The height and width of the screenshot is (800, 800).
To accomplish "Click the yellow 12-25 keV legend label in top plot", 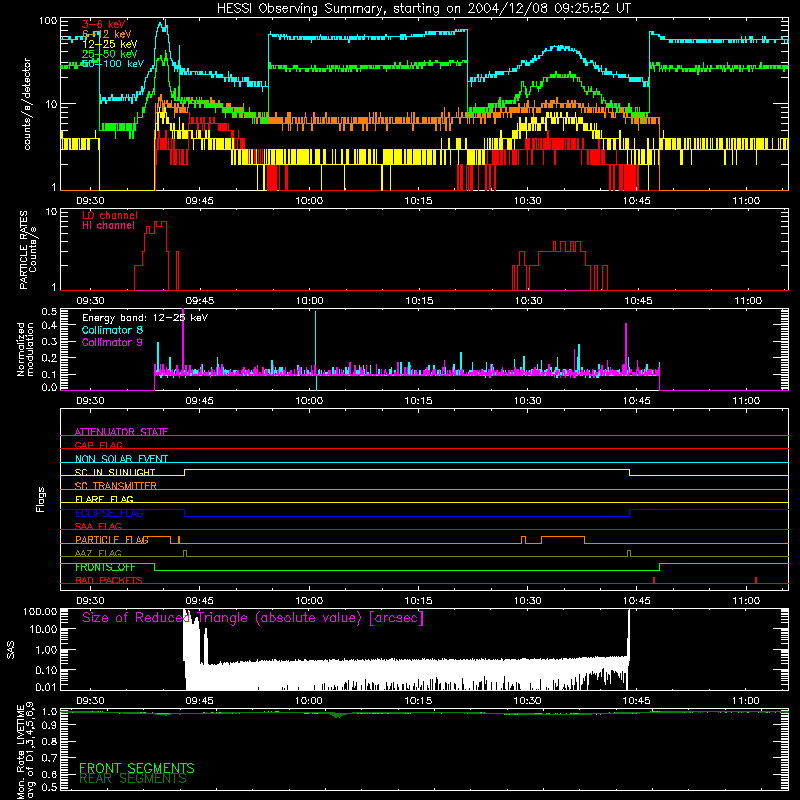I will [x=110, y=44].
